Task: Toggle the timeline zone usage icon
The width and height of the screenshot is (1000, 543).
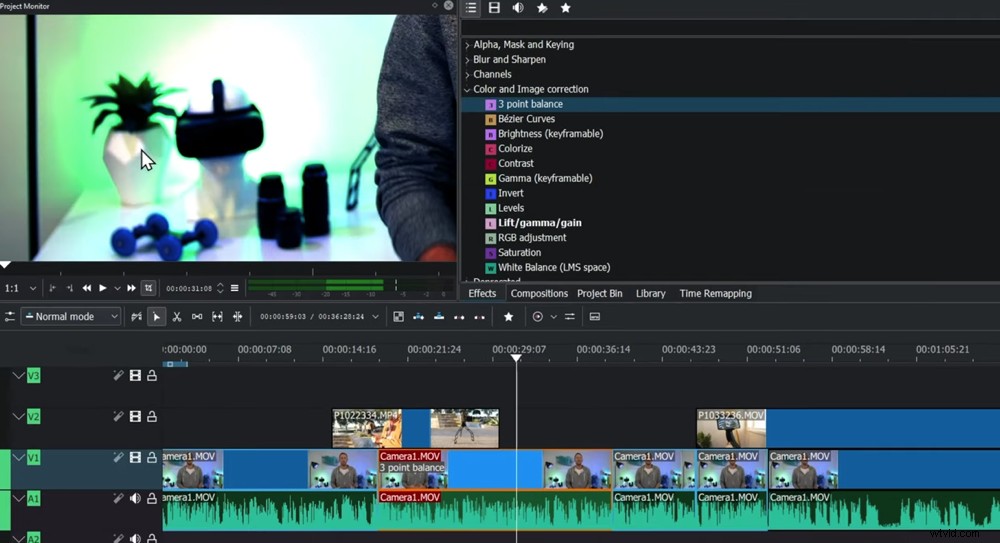Action: pos(398,316)
